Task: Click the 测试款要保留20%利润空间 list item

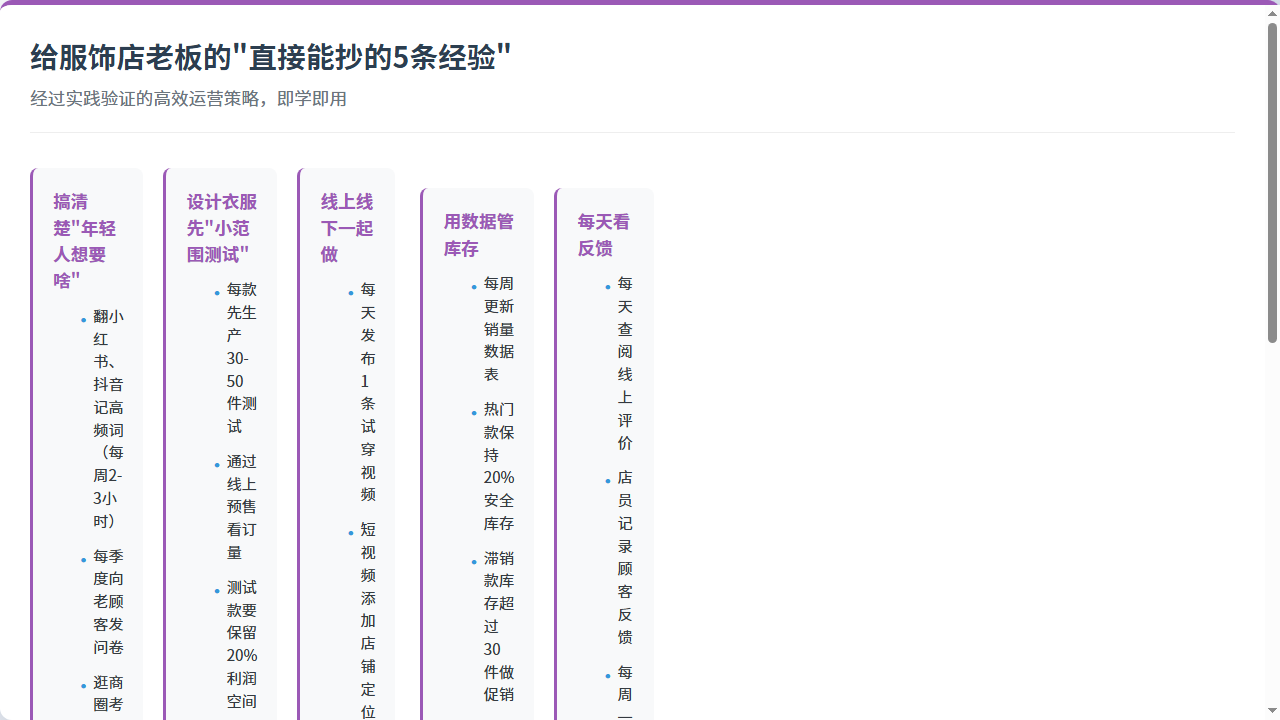Action: click(242, 645)
